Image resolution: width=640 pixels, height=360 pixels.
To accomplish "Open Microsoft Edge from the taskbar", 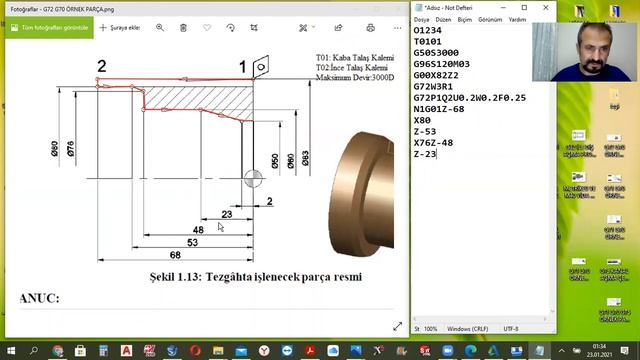I will coord(471,351).
